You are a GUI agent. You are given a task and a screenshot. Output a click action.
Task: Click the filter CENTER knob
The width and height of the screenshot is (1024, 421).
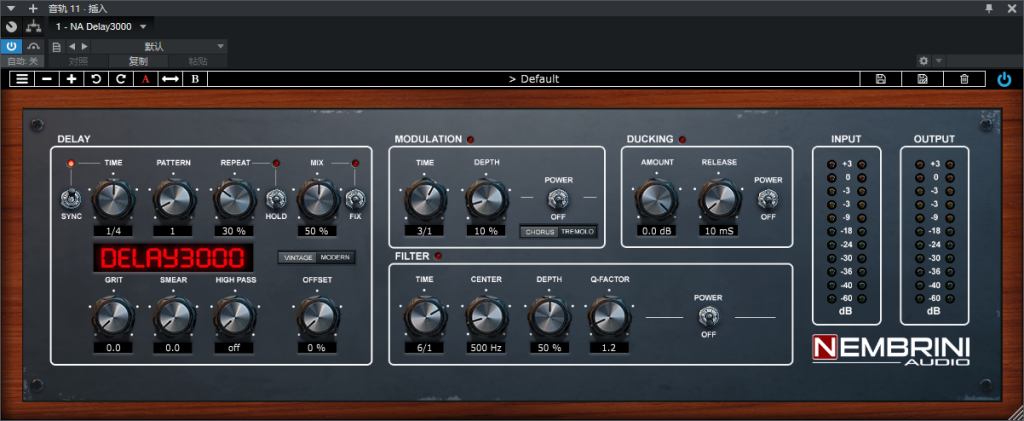pyautogui.click(x=486, y=317)
